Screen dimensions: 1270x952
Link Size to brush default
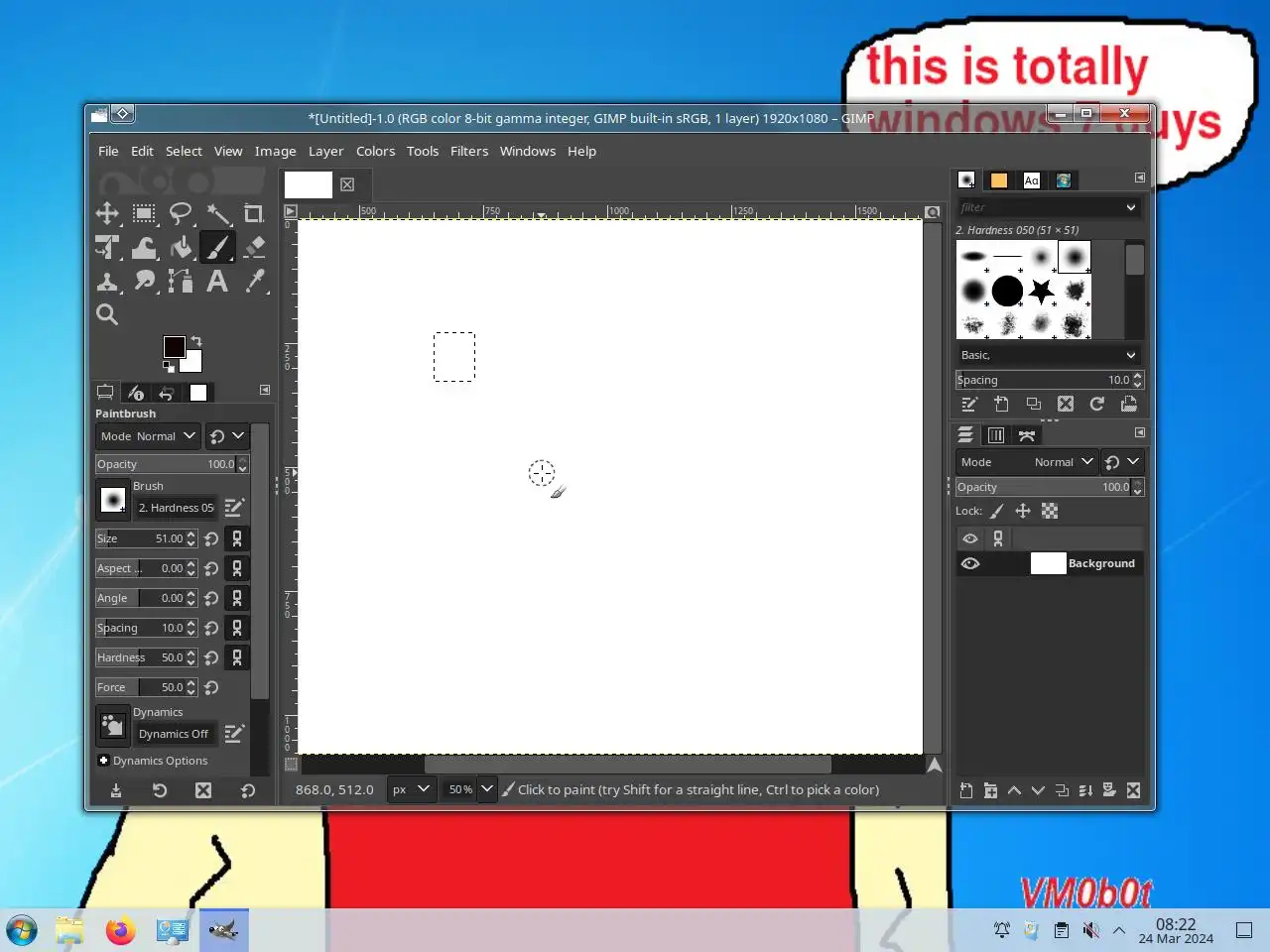(236, 538)
